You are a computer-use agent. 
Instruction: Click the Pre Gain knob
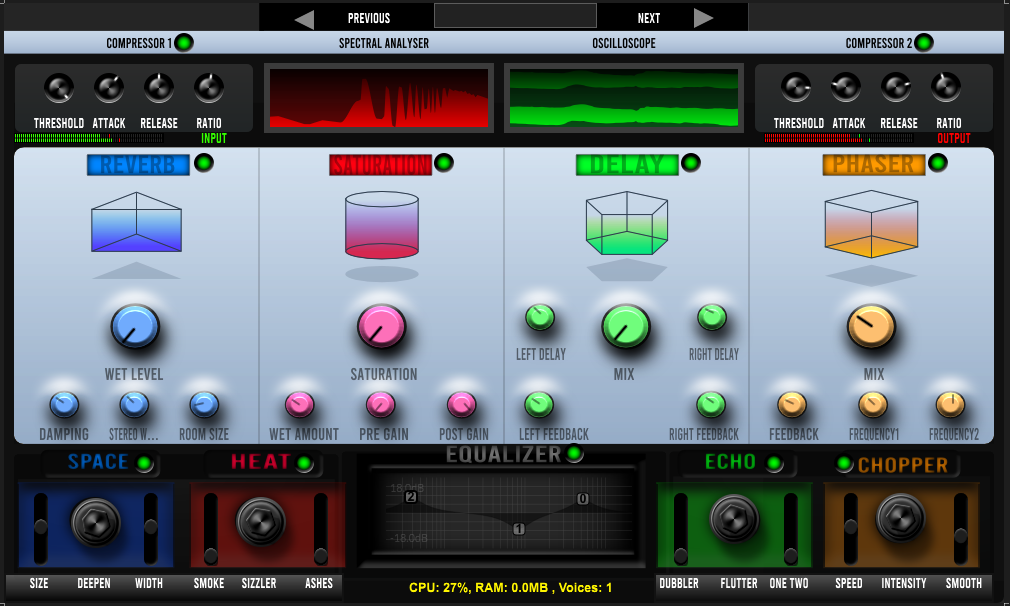point(381,405)
